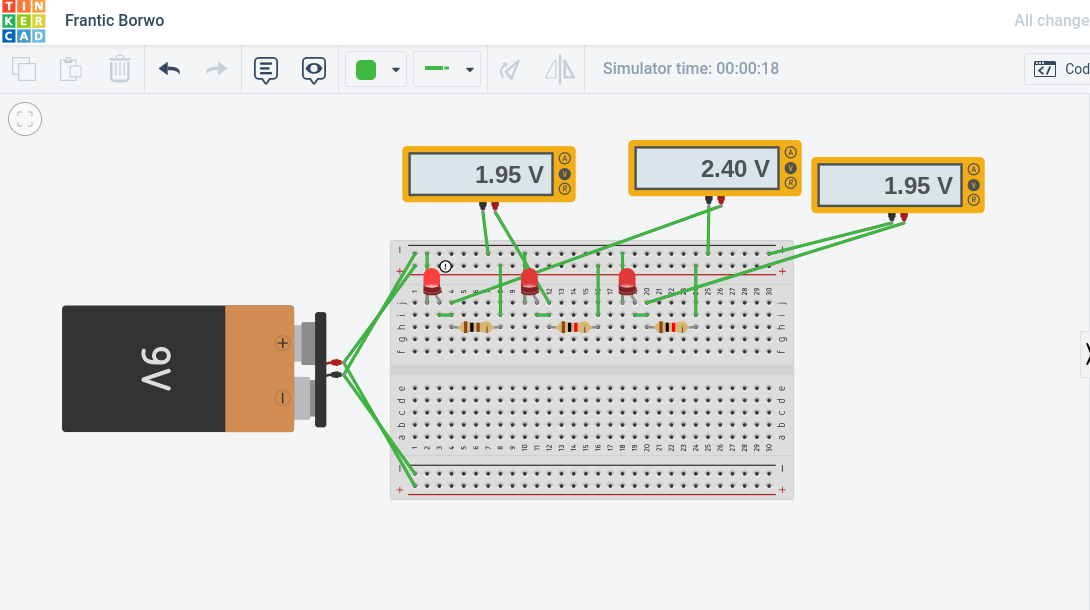Select the first resistor on breadboard
Image resolution: width=1090 pixels, height=610 pixels.
(x=476, y=327)
